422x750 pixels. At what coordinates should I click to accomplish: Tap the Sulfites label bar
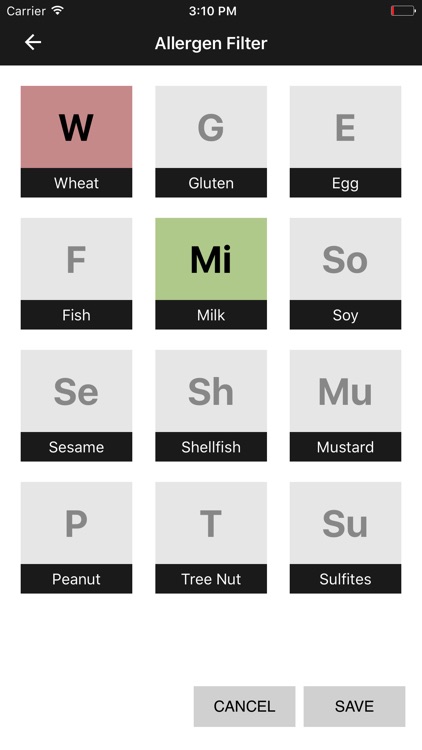(345, 579)
